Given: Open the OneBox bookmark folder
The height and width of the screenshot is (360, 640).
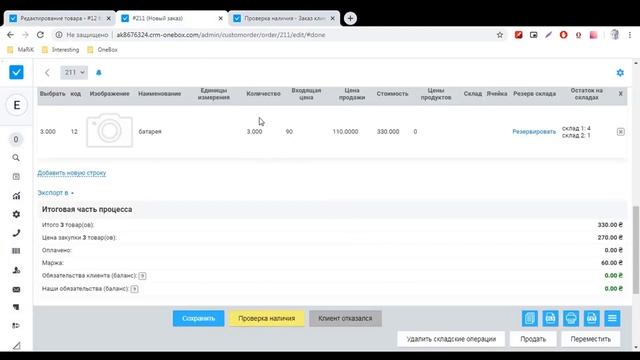Looking at the screenshot, I should tap(102, 50).
